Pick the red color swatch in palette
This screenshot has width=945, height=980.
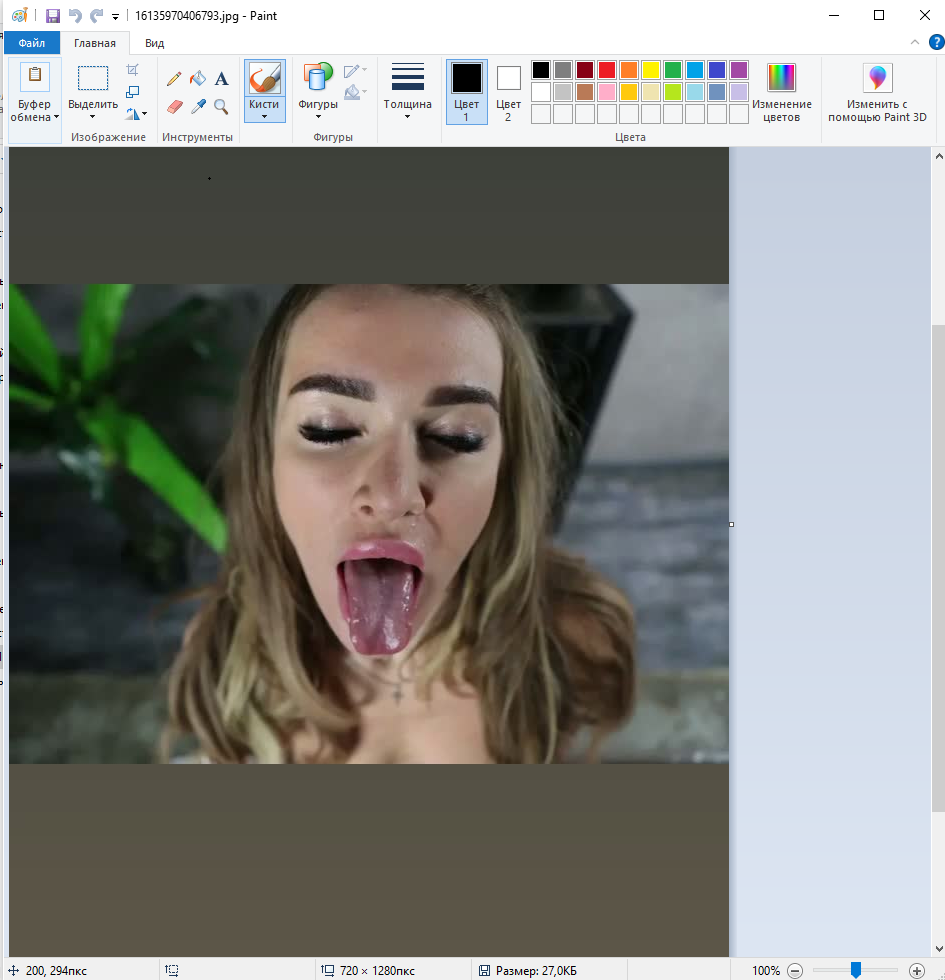(607, 70)
